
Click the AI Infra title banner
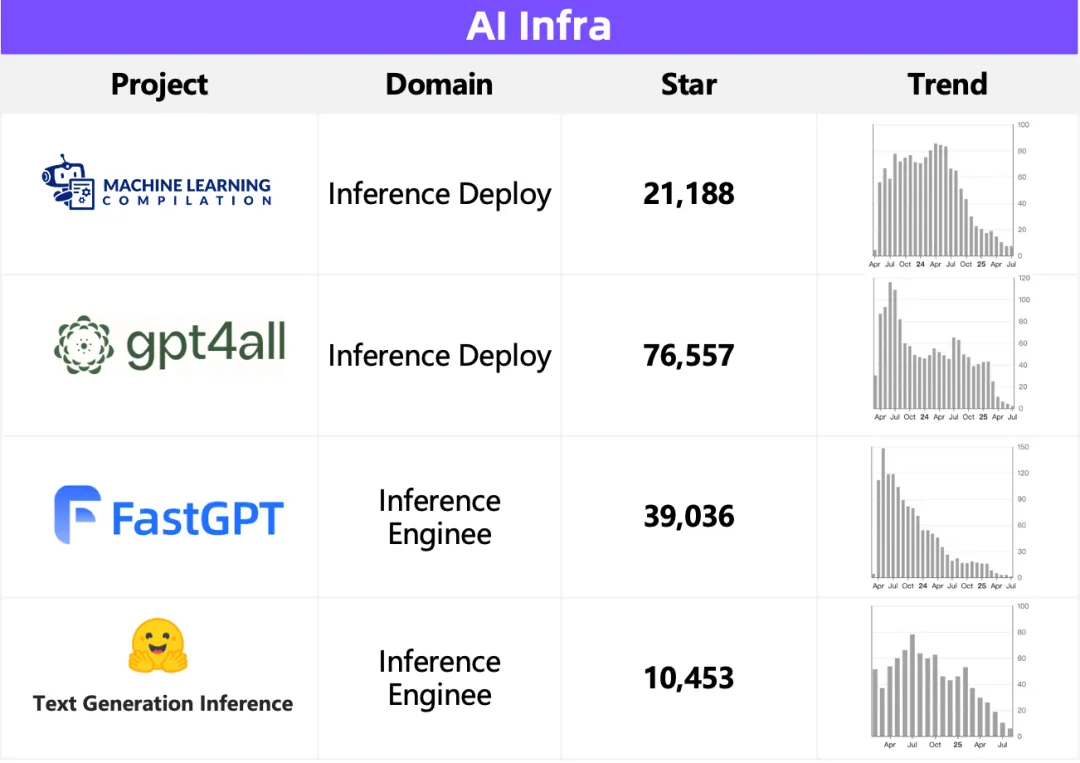pyautogui.click(x=540, y=27)
